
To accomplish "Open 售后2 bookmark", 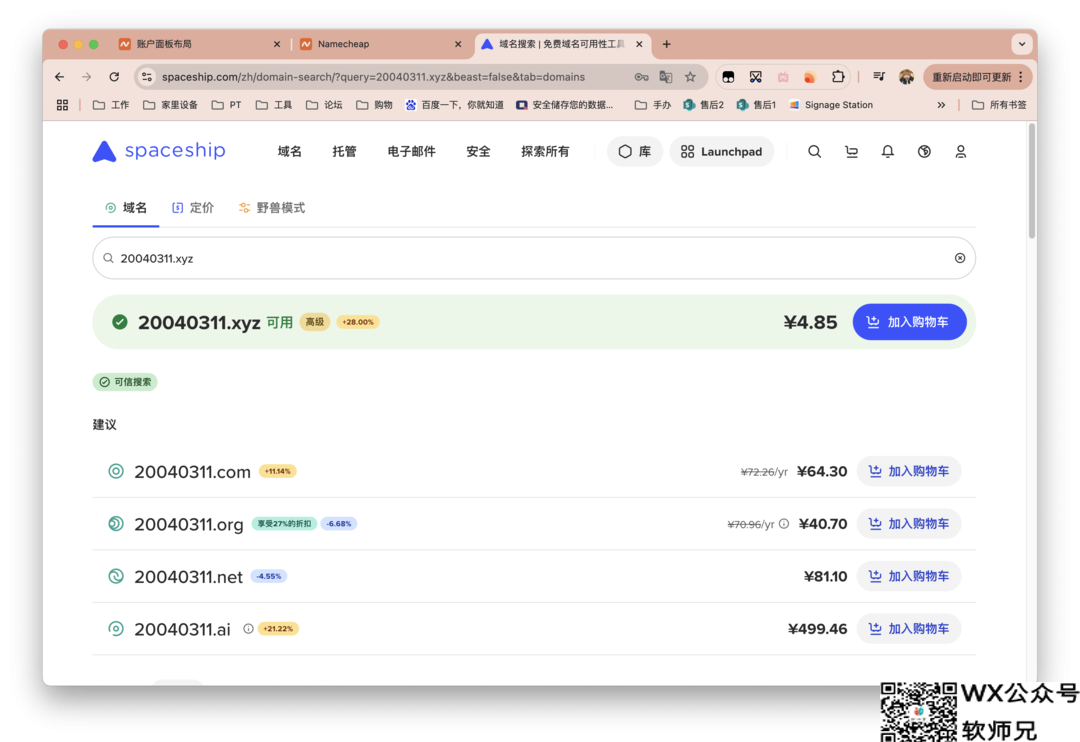I will [704, 105].
